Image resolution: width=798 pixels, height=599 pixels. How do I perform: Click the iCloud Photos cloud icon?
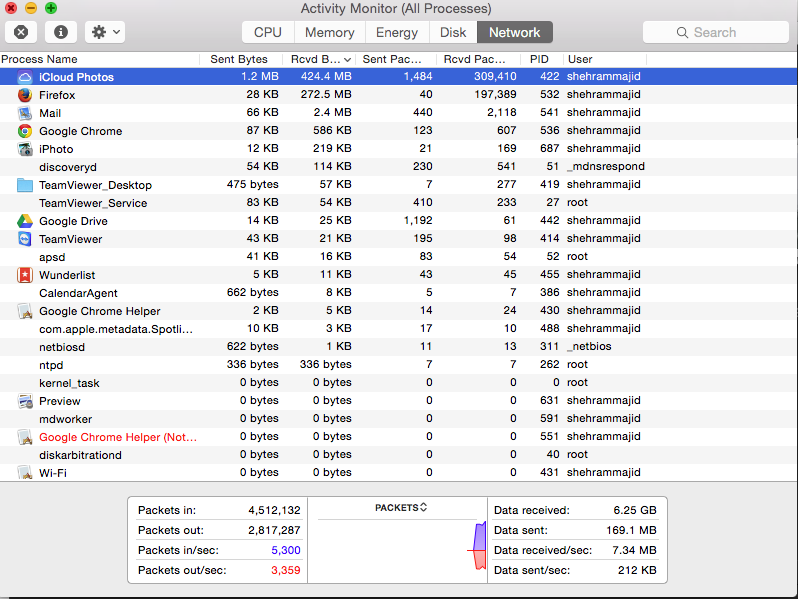click(25, 77)
